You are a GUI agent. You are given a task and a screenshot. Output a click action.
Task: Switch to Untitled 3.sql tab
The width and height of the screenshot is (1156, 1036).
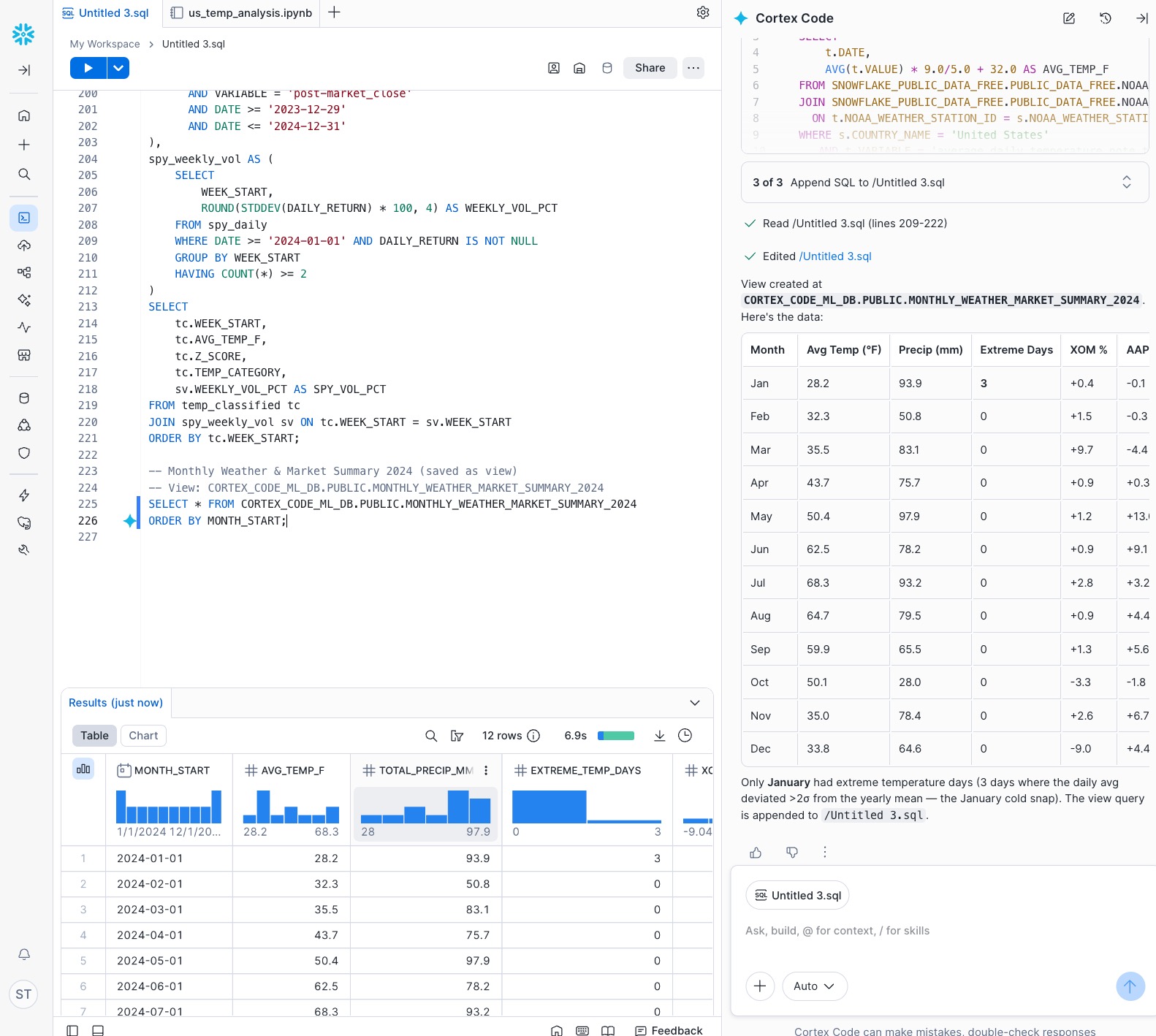107,12
